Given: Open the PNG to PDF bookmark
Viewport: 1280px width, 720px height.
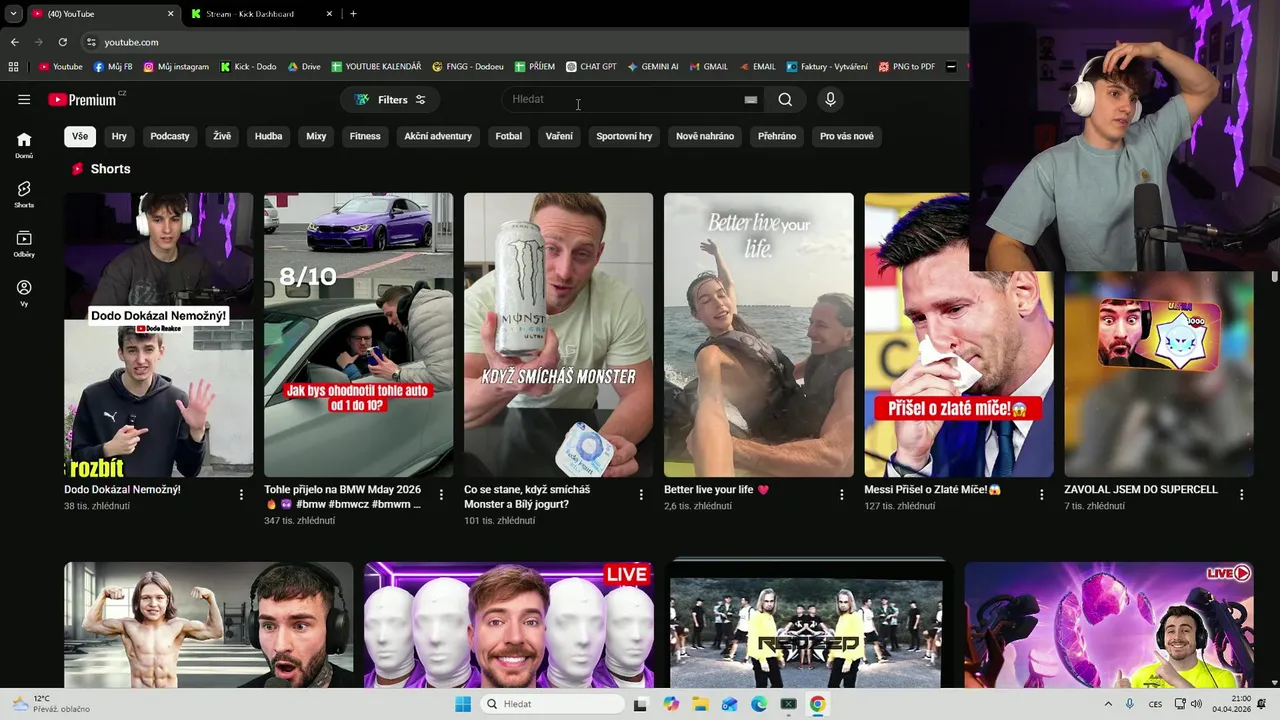Looking at the screenshot, I should 907,67.
